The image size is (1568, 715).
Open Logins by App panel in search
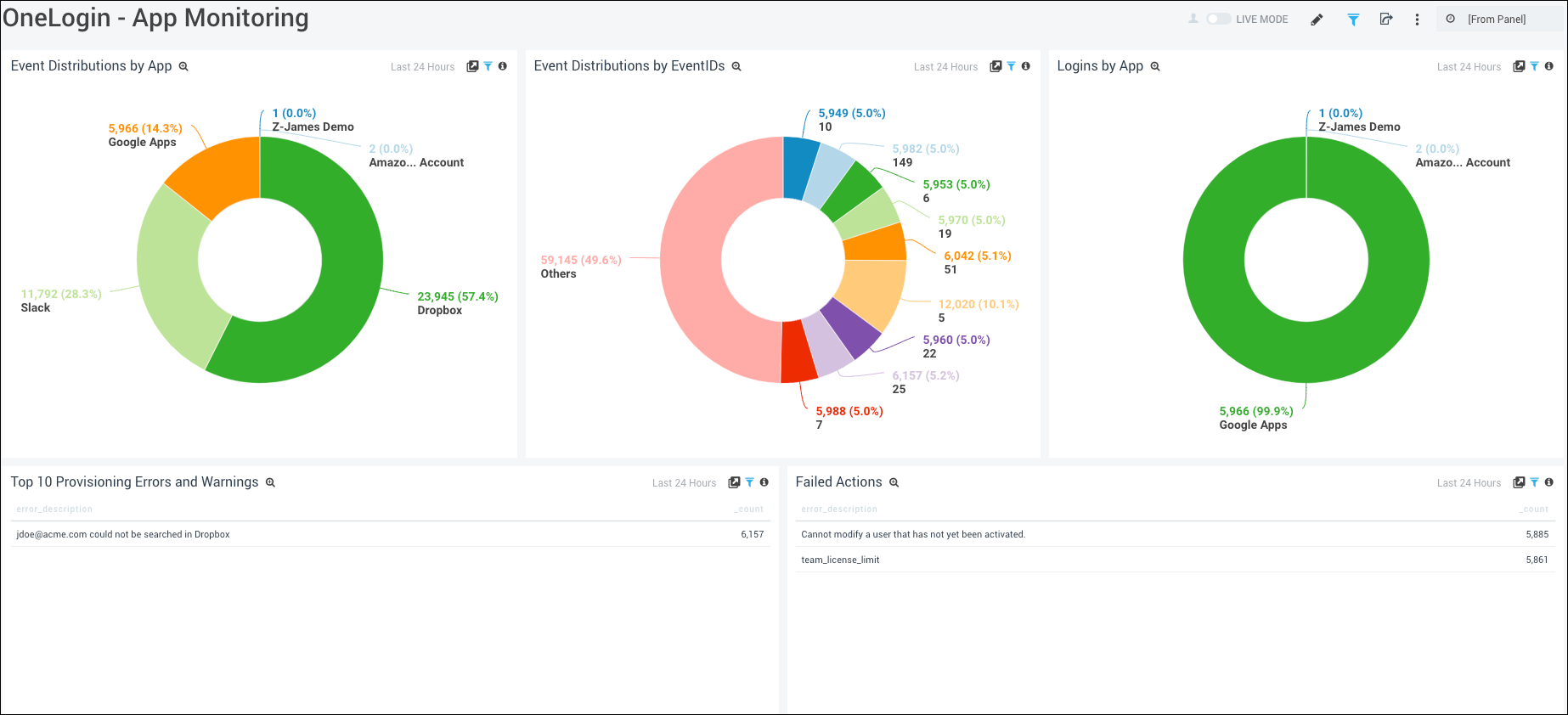click(1155, 66)
